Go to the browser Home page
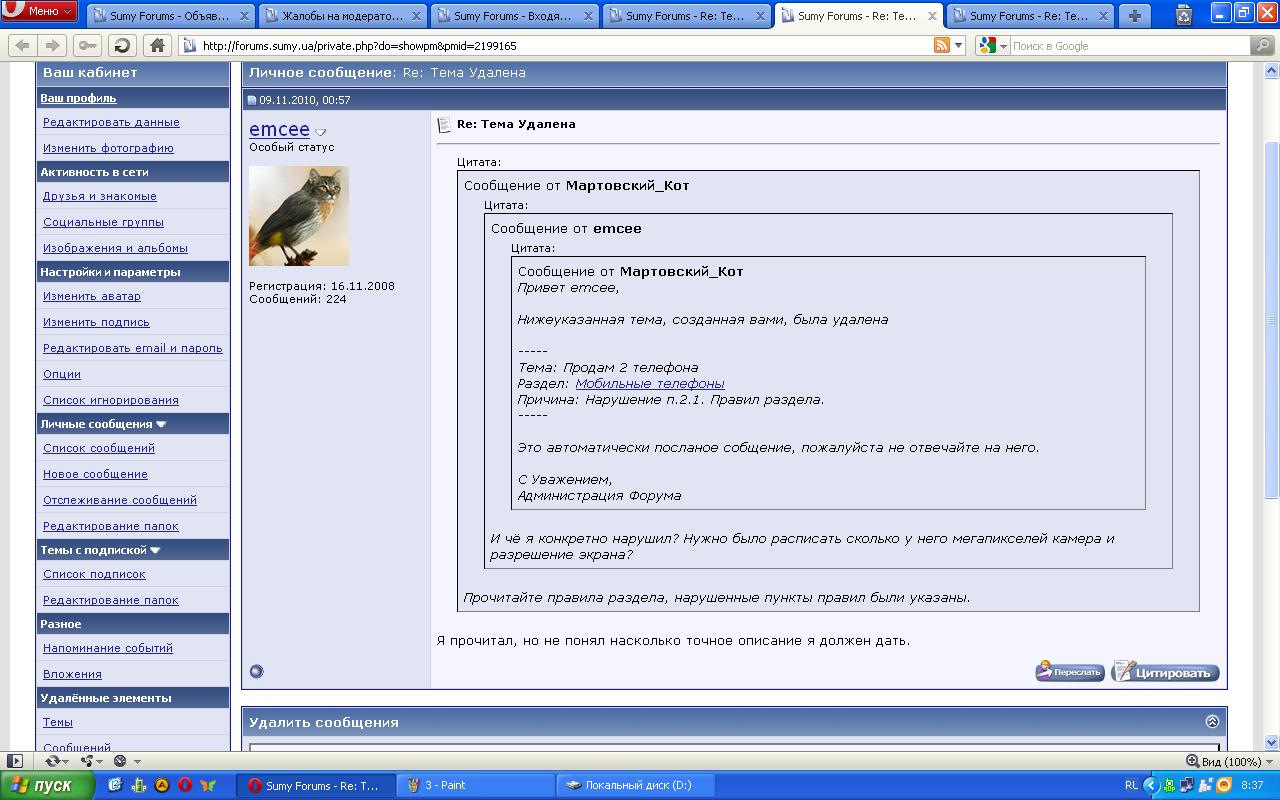 click(x=156, y=46)
